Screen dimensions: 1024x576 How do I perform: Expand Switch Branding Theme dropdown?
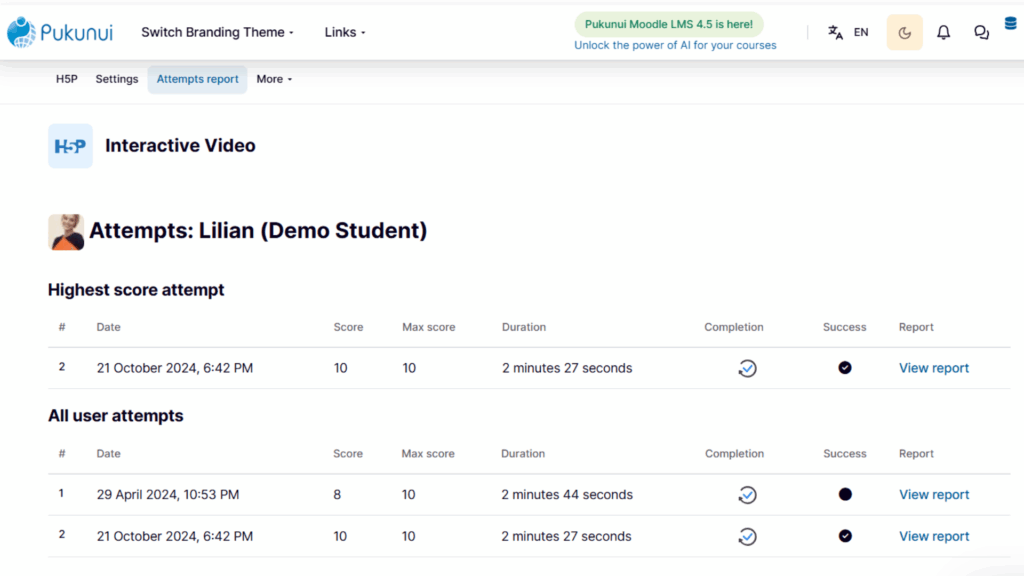pos(217,32)
